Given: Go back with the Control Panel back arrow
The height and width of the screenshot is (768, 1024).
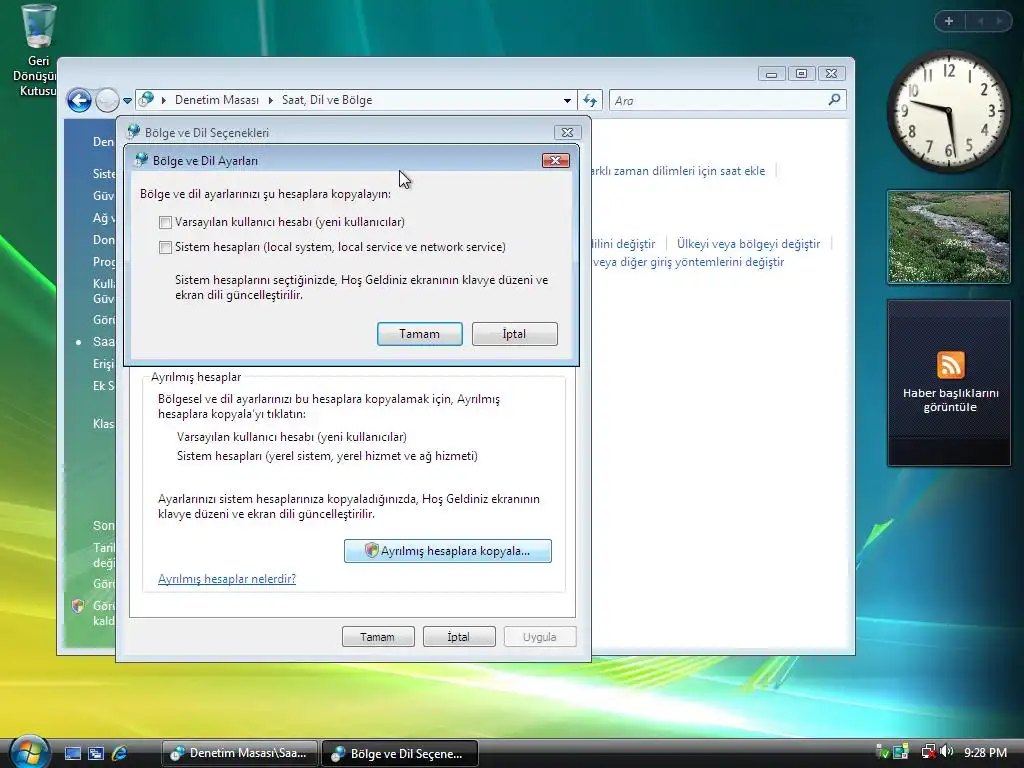Looking at the screenshot, I should coord(80,101).
